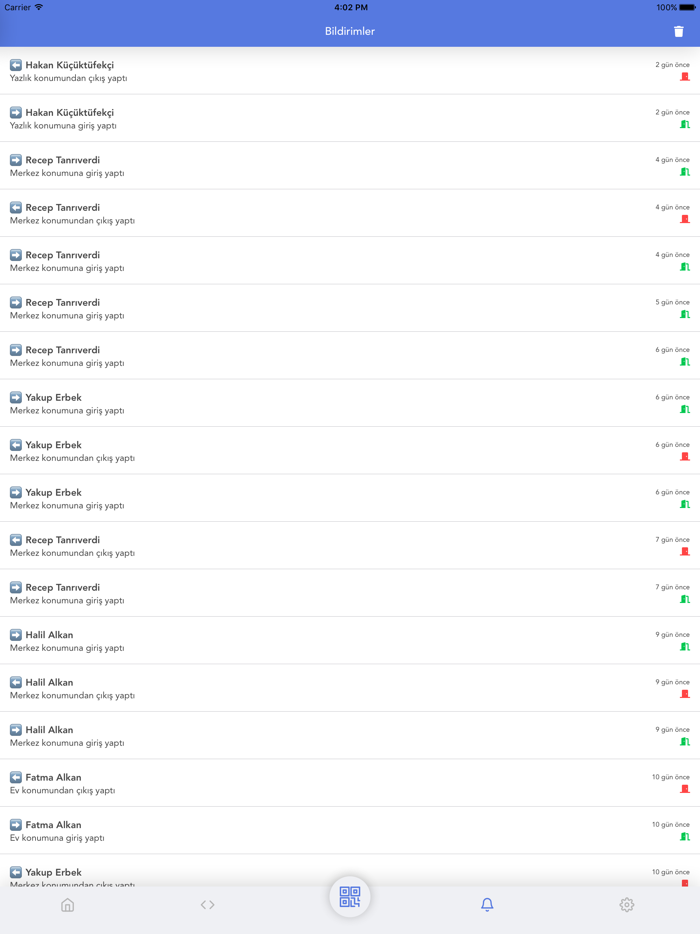Tap the green entry door icon for Hakan Küçüktüfekçi

(x=685, y=125)
